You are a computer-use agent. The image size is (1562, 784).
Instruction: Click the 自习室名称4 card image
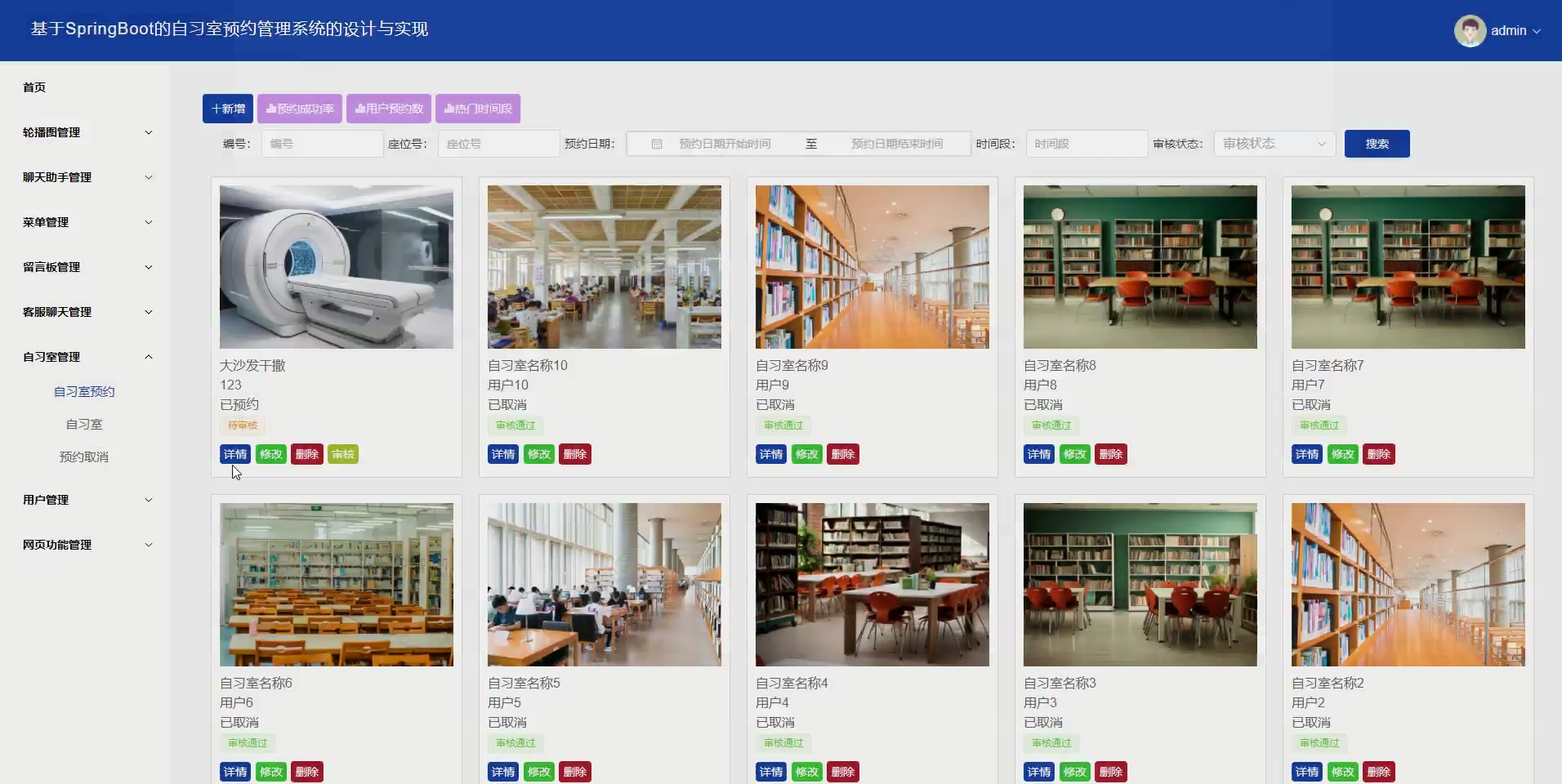pyautogui.click(x=872, y=585)
